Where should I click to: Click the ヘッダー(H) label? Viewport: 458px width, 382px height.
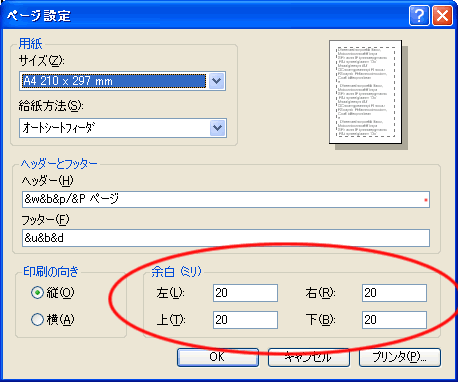pos(47,181)
